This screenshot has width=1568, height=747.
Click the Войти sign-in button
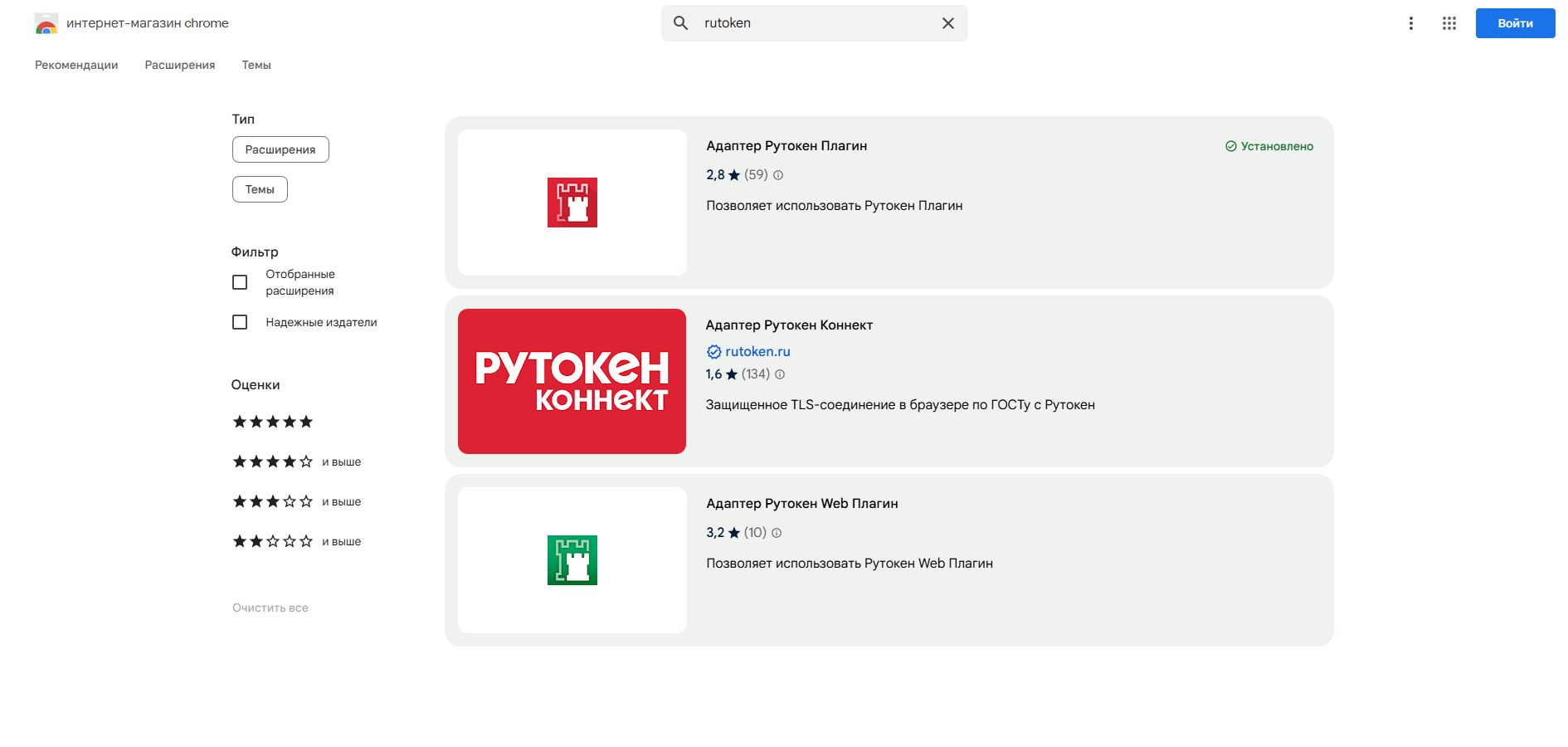pos(1515,23)
